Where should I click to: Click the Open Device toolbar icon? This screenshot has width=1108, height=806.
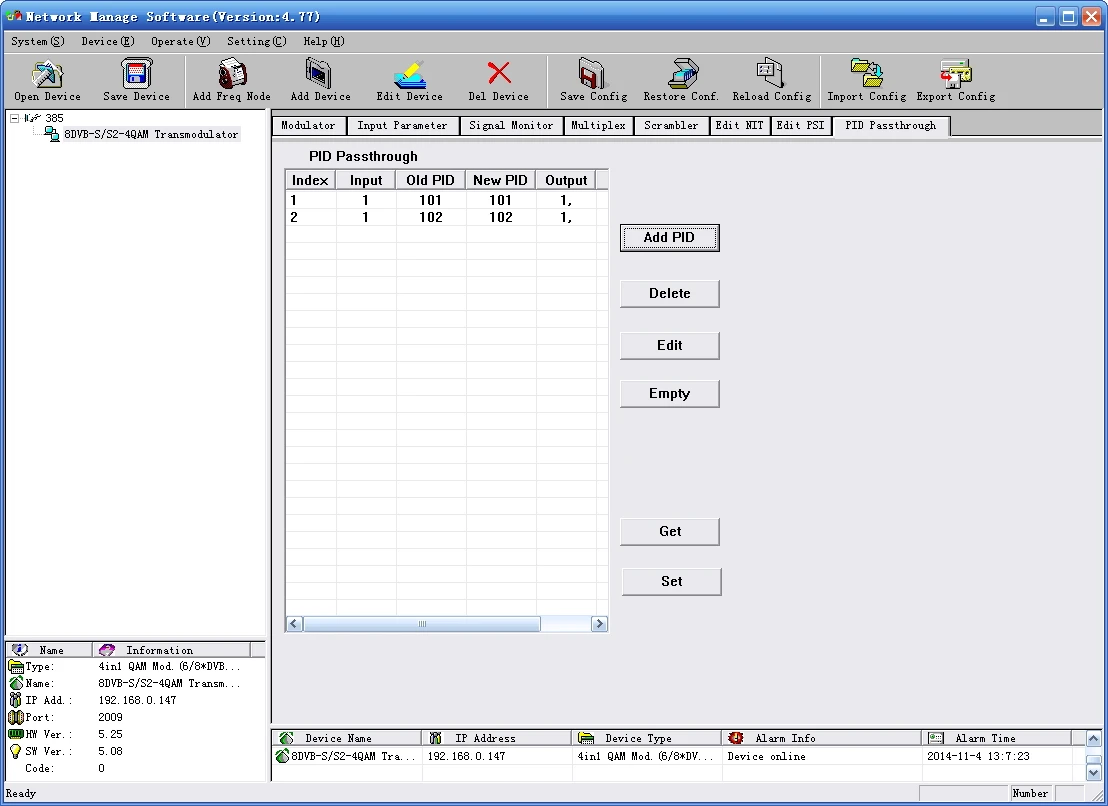(x=47, y=75)
